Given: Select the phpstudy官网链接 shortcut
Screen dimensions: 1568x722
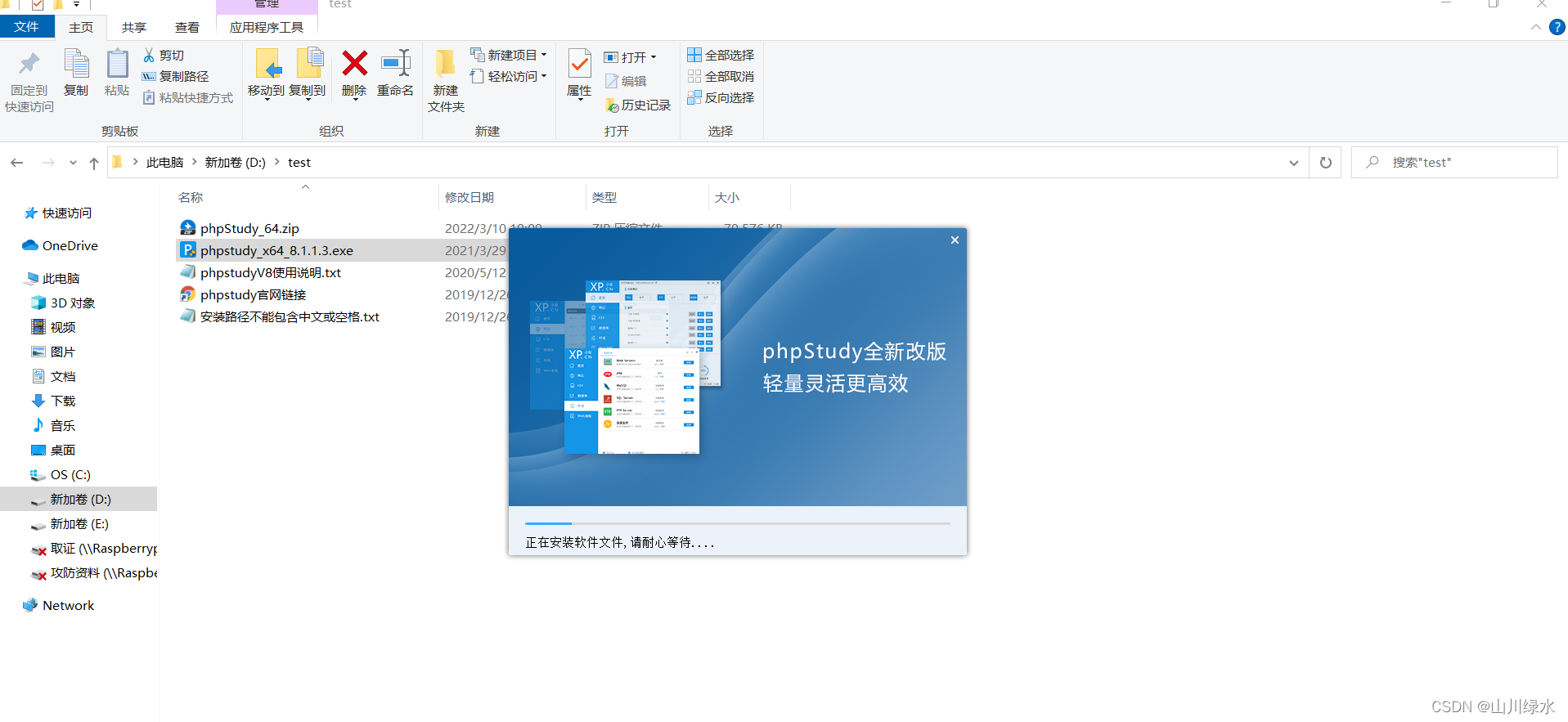Looking at the screenshot, I should [x=253, y=294].
